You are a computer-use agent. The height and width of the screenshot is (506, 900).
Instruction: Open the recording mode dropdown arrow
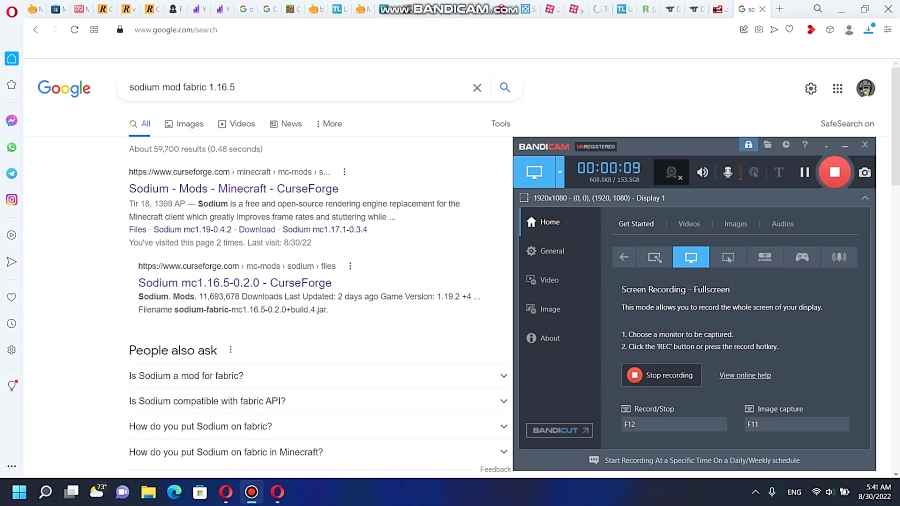tap(560, 172)
